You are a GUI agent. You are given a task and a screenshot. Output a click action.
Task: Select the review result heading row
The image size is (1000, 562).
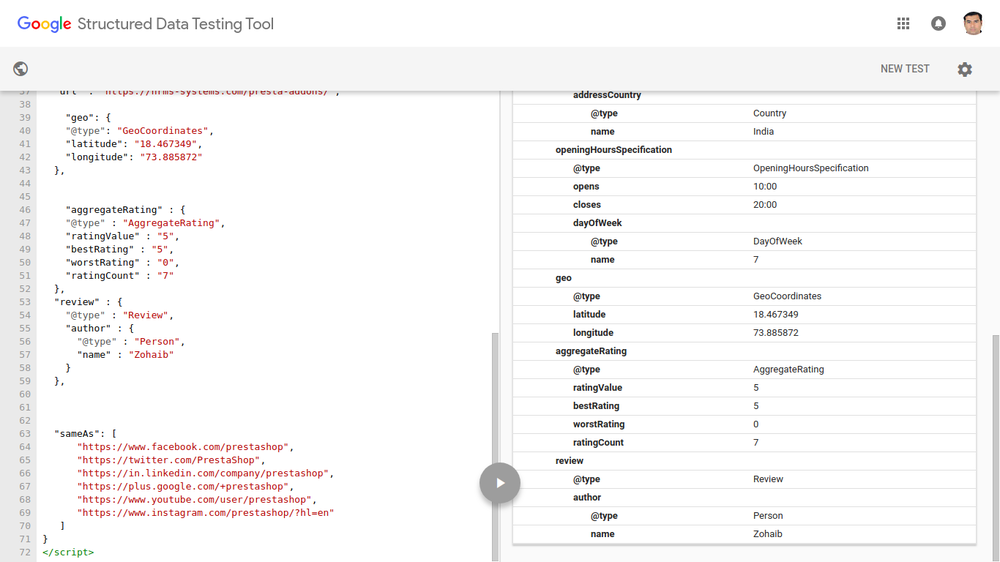(744, 461)
